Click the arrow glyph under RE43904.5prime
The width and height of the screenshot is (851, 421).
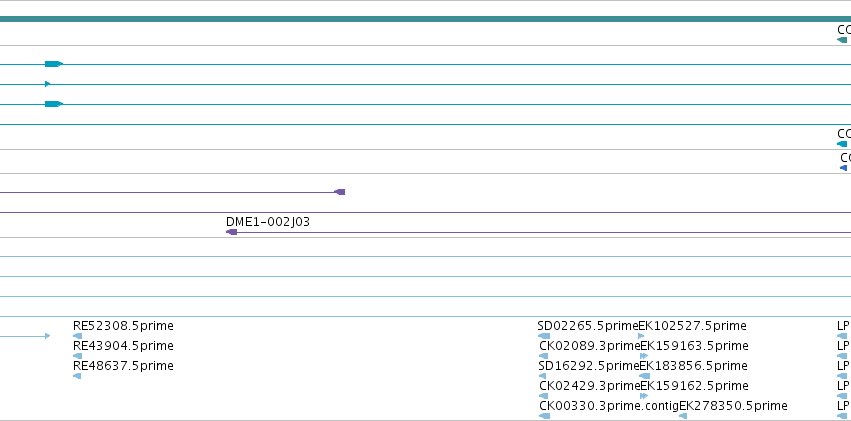(x=77, y=356)
